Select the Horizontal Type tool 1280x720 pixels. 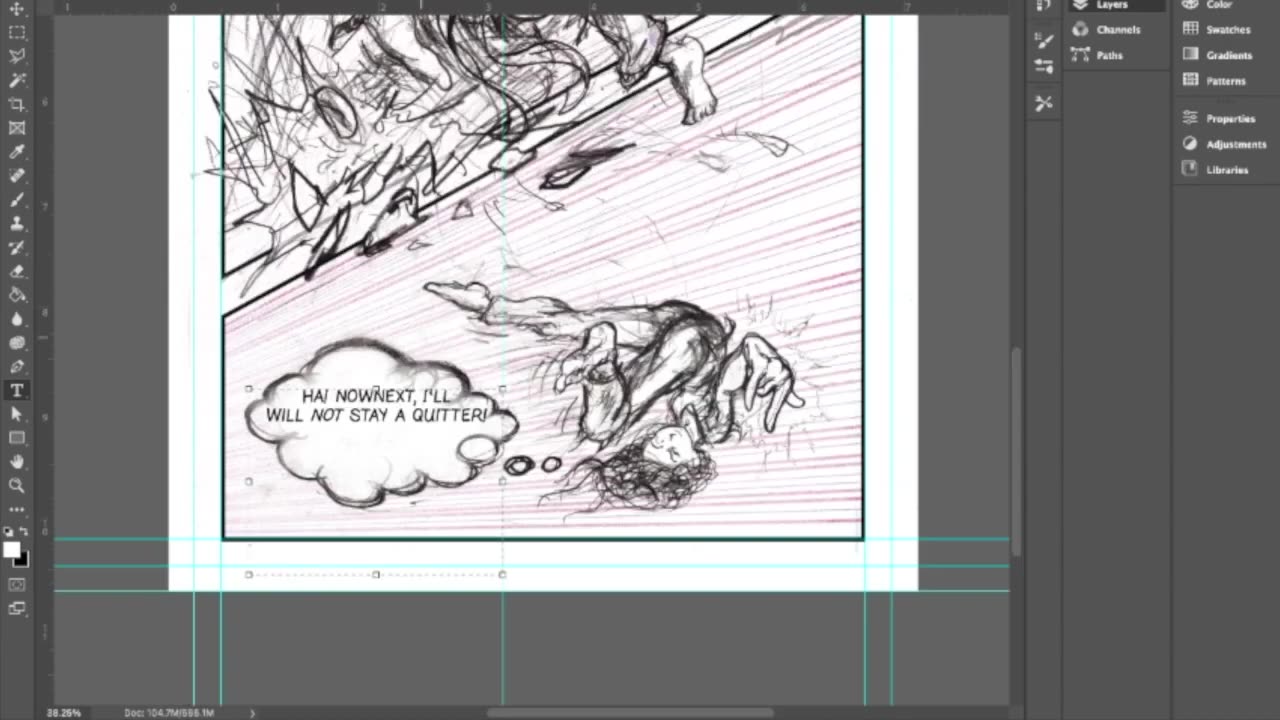17,391
